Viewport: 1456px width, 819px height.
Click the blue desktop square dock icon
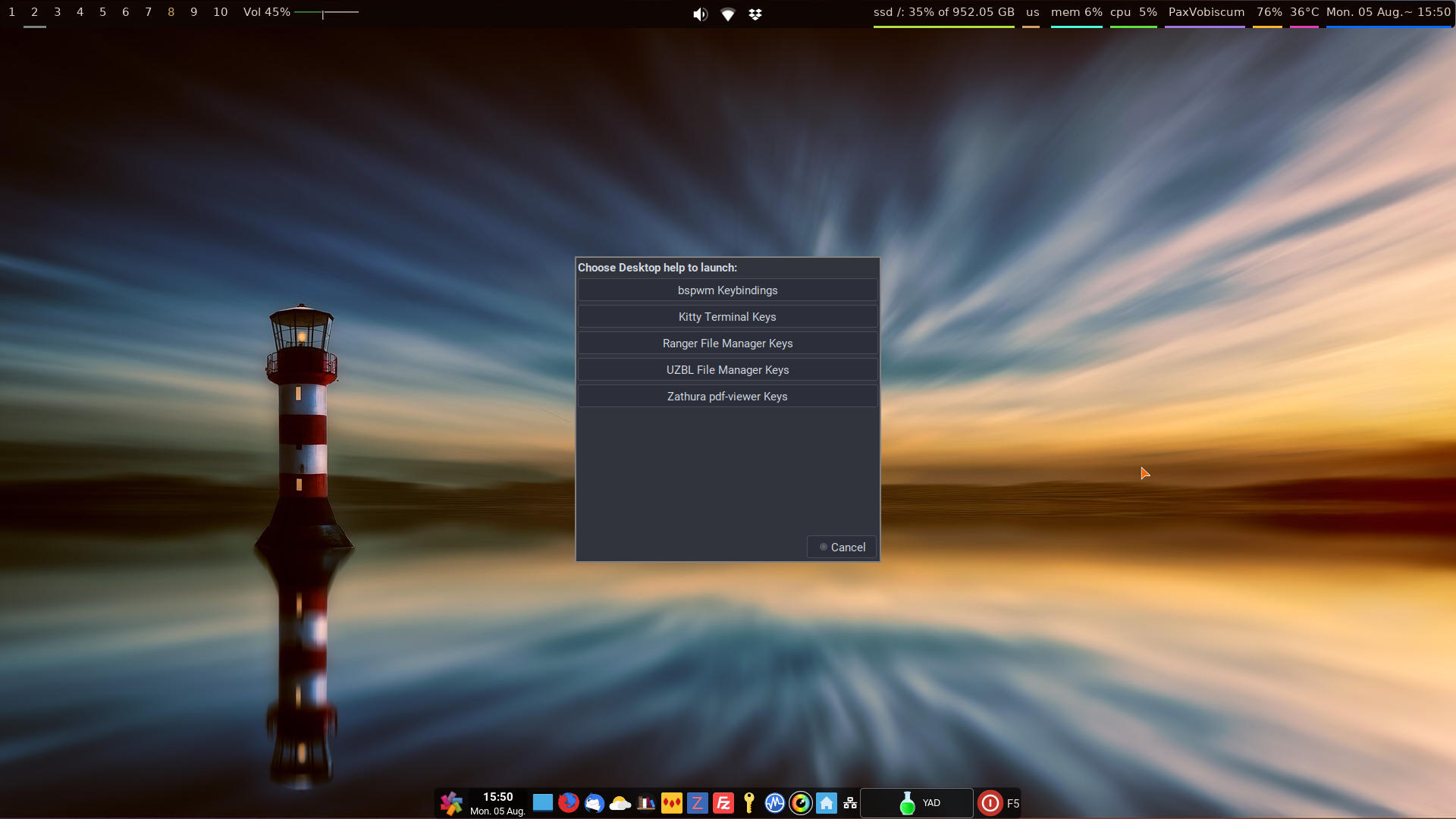(x=543, y=803)
